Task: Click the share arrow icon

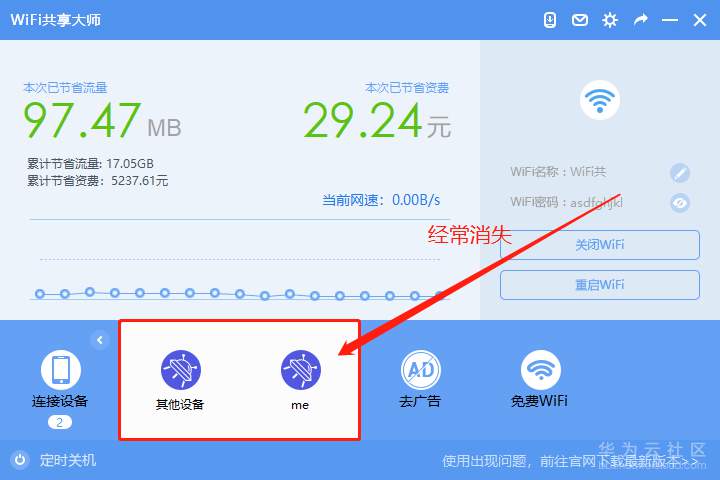Action: 641,20
